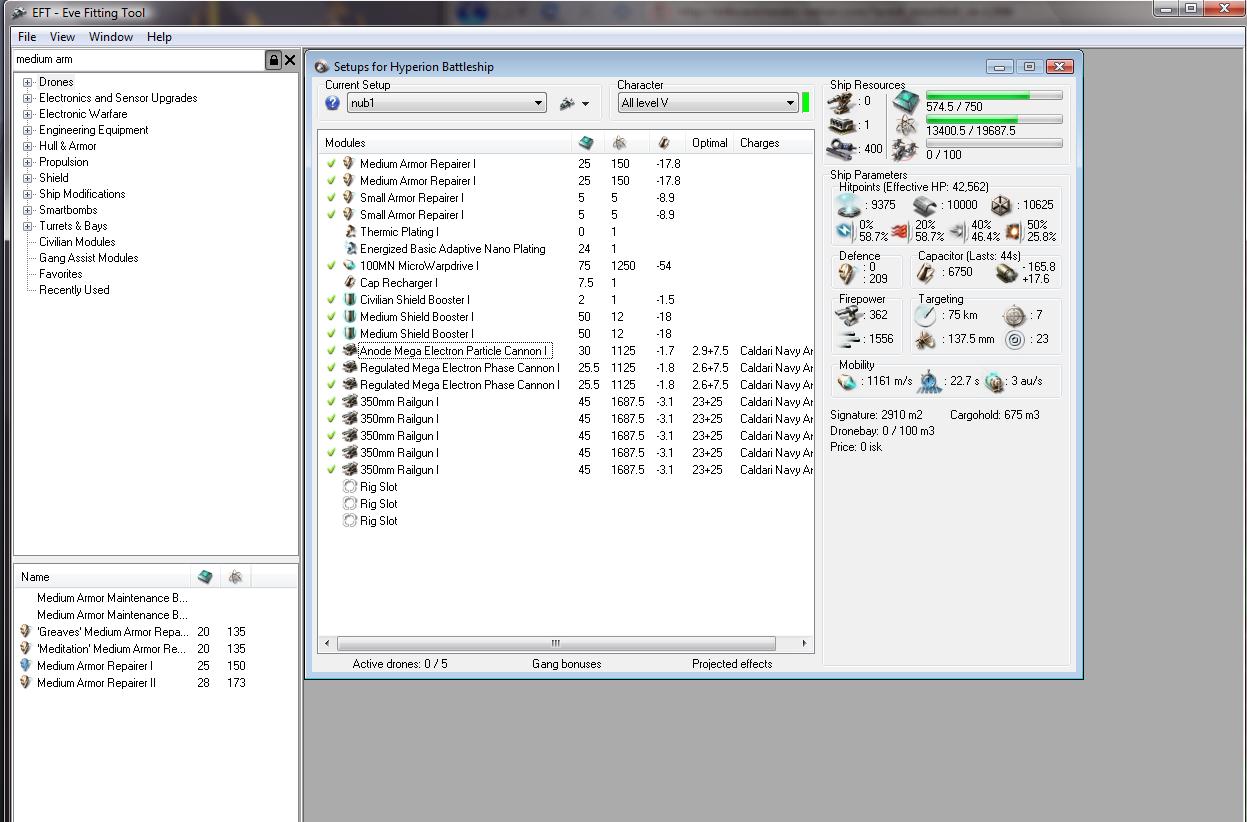This screenshot has height=822, width=1247.
Task: Expand the Engineering Equipment tree node
Action: (28, 130)
